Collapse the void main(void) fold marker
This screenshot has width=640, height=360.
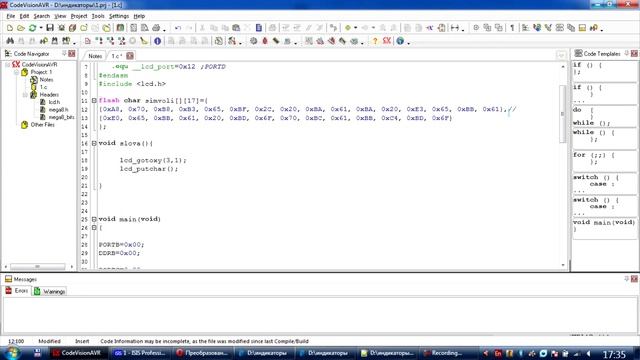click(x=94, y=219)
